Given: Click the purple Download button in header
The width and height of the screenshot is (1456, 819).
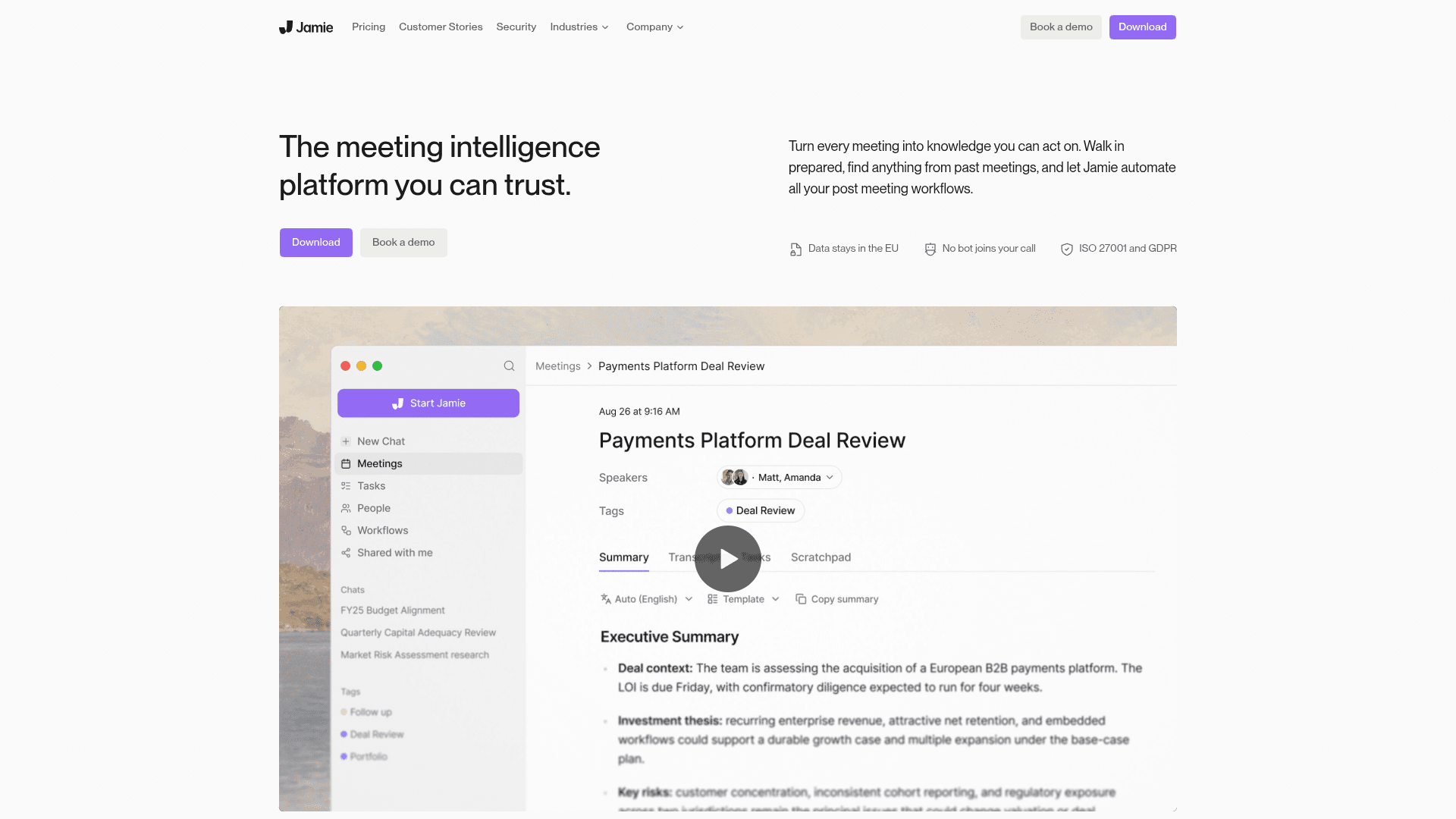Looking at the screenshot, I should pyautogui.click(x=1142, y=27).
